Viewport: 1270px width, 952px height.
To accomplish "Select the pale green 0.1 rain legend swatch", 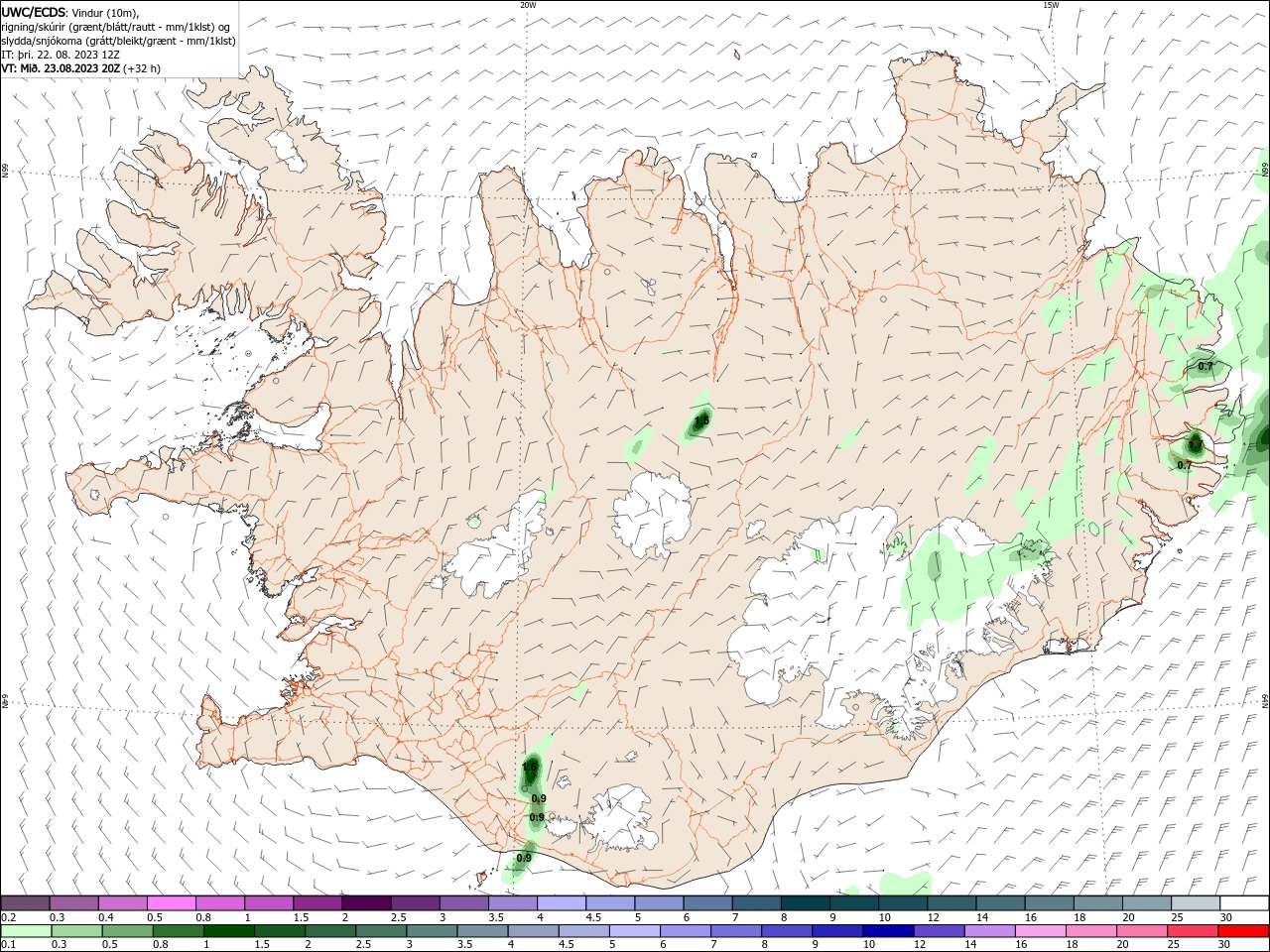I will point(25,931).
